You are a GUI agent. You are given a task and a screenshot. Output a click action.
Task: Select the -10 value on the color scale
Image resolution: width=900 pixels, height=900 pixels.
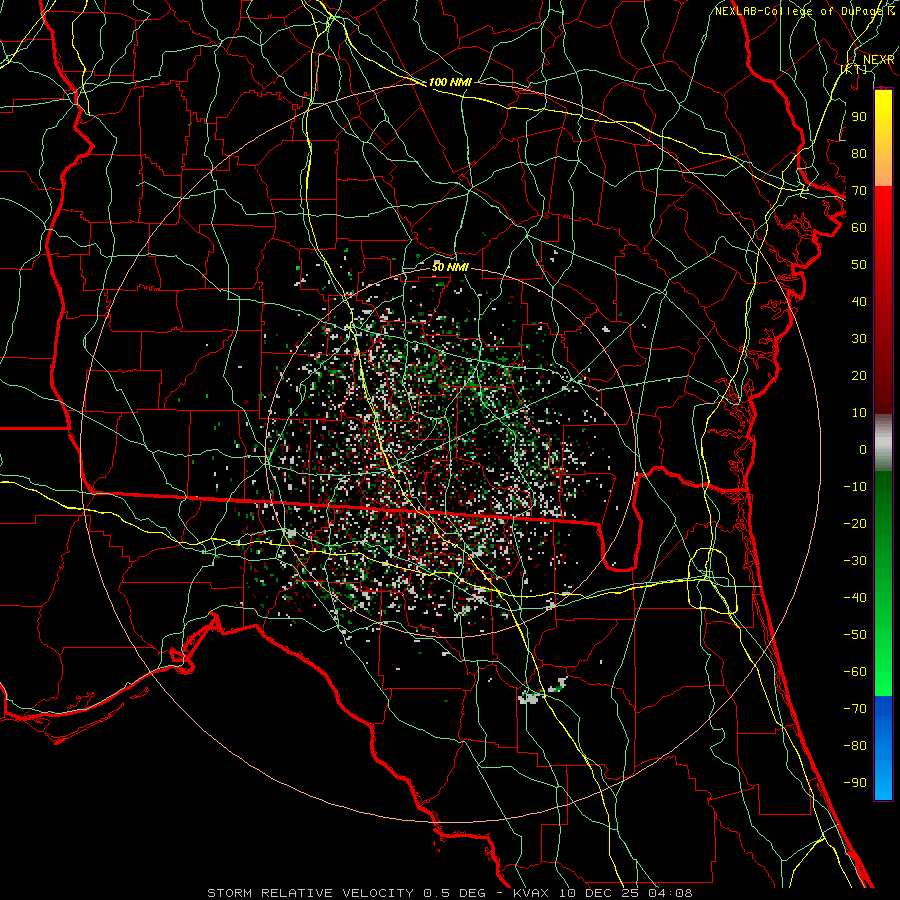855,487
